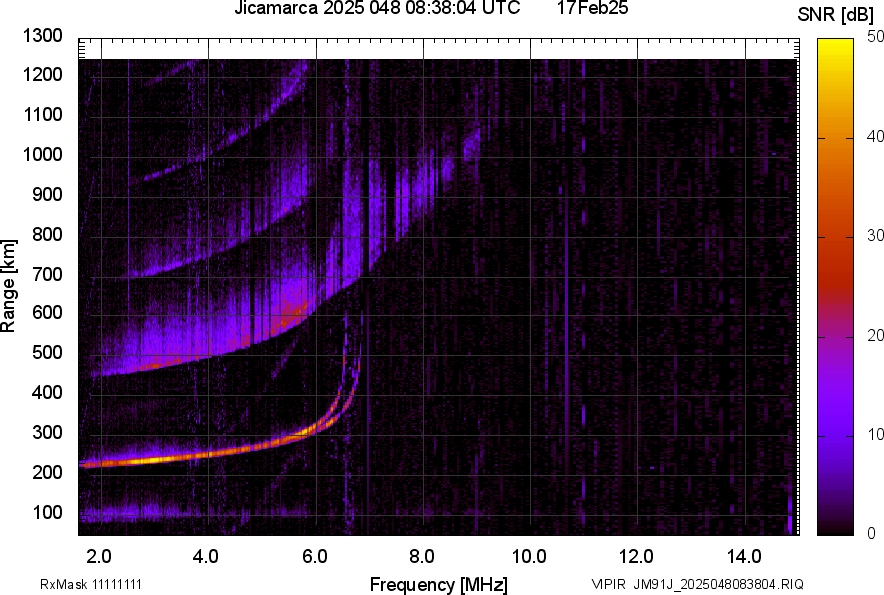Click the "Frequency [MHz]" axis title
The height and width of the screenshot is (595, 884).
pyautogui.click(x=440, y=581)
